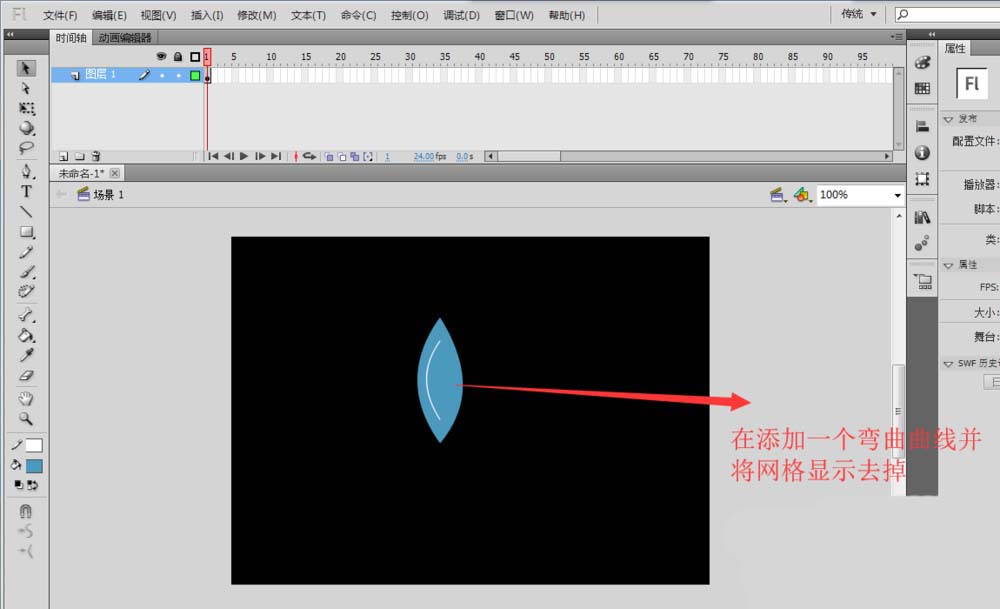Switch to the 属性 panel tab
1000x609 pixels.
[x=955, y=48]
